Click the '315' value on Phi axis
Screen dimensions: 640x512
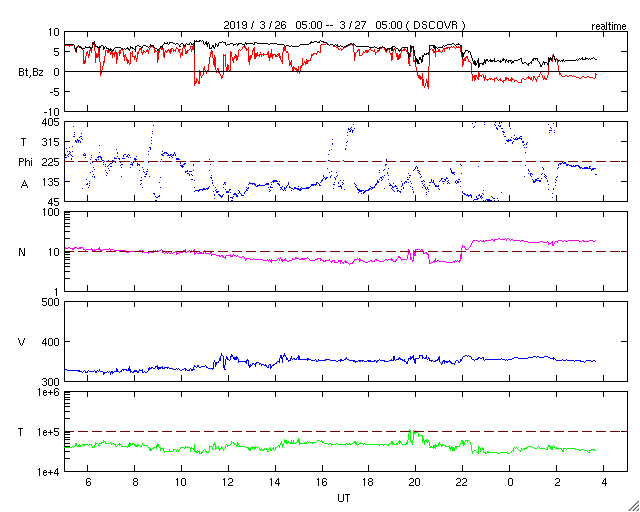pos(51,142)
